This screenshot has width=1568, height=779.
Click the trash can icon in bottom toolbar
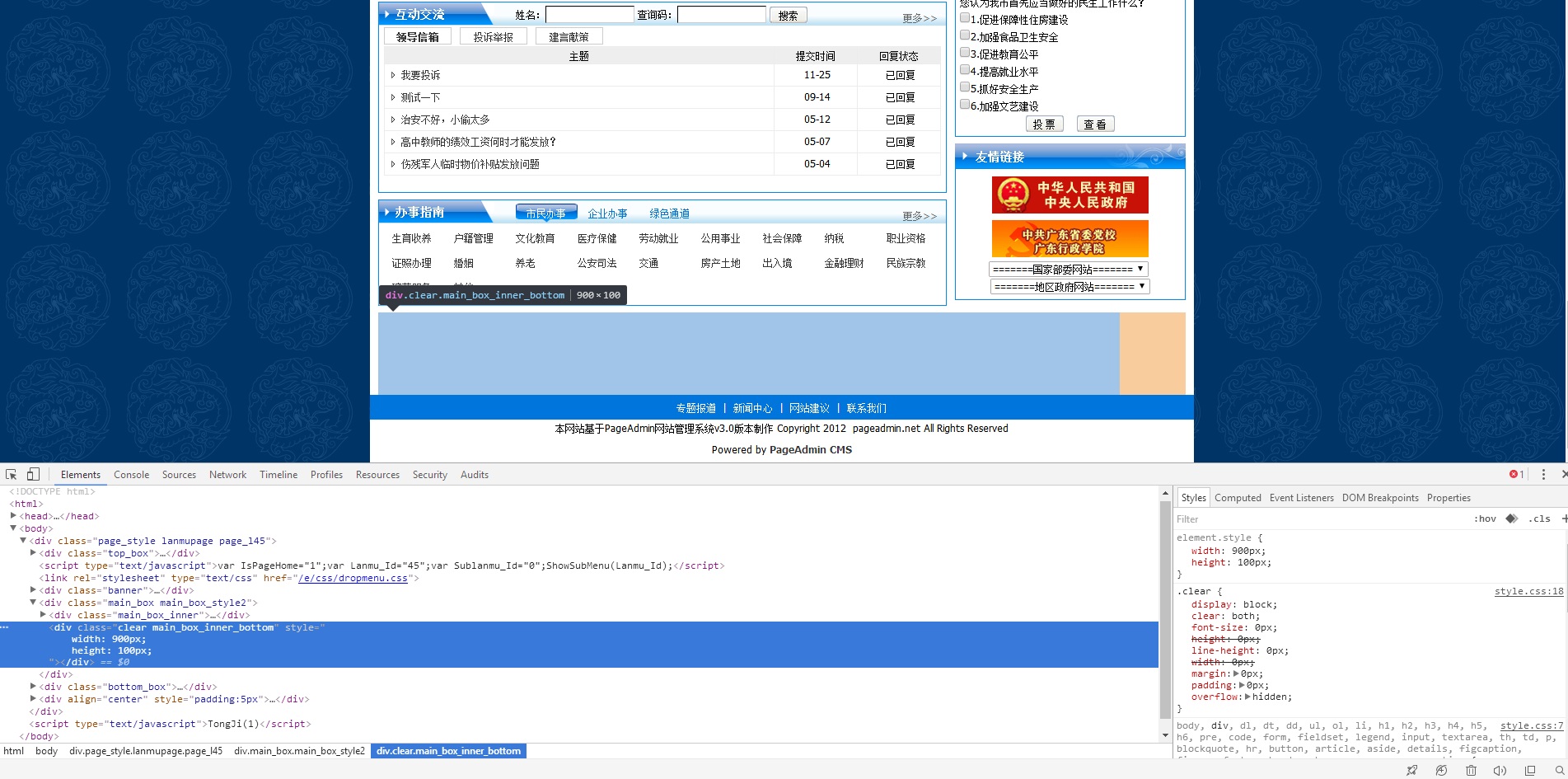tap(1471, 770)
